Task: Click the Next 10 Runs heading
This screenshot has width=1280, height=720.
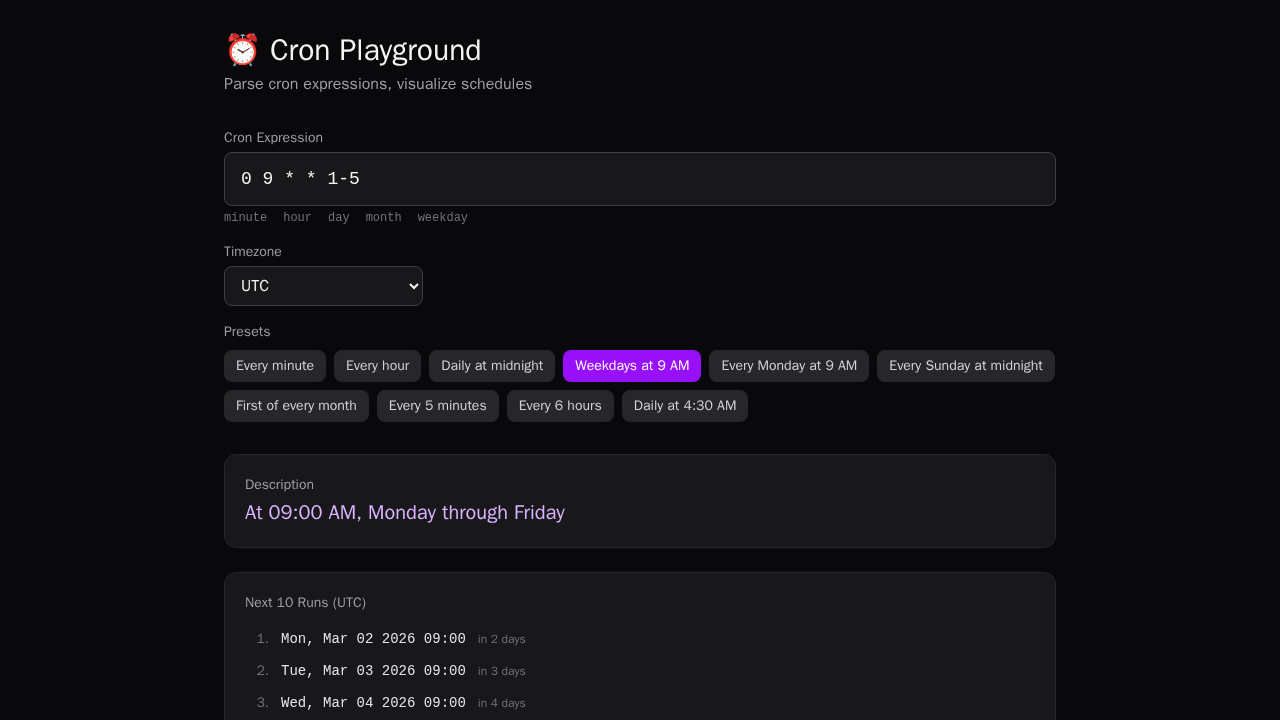Action: click(305, 602)
